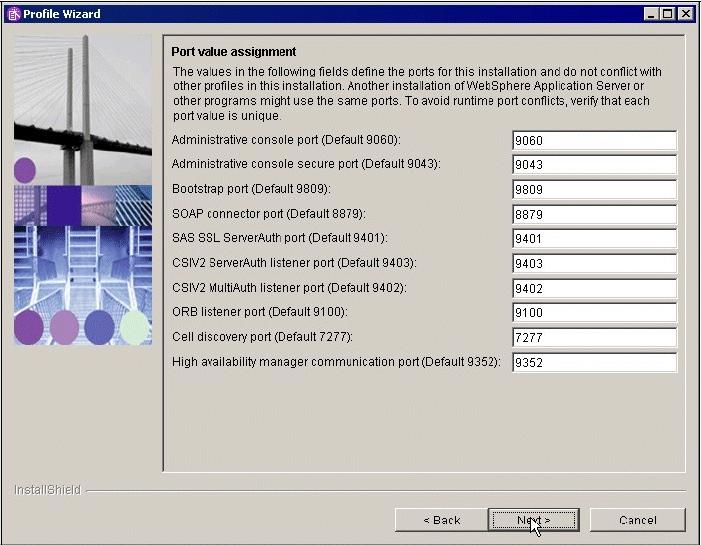
Task: Click the Profile Wizard title bar icon
Action: tap(14, 14)
